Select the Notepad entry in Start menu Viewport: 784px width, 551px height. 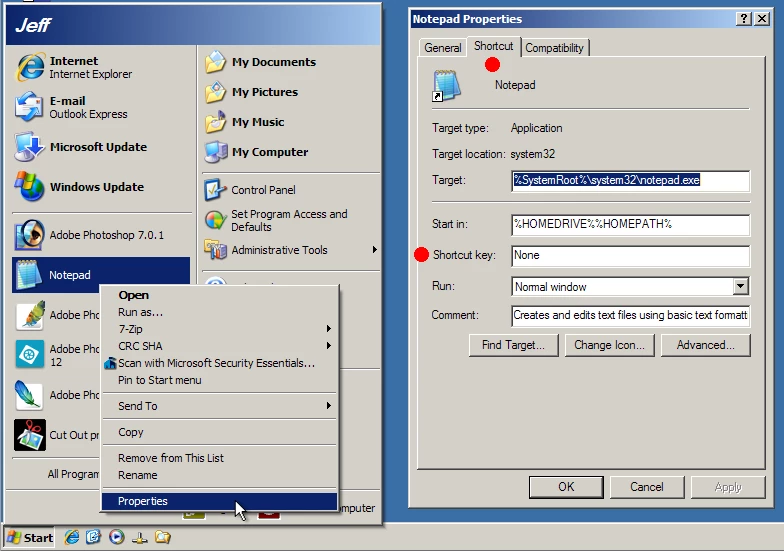100,275
